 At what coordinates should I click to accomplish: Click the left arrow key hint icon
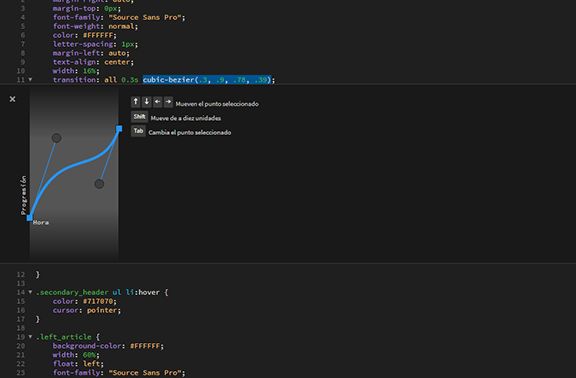157,102
